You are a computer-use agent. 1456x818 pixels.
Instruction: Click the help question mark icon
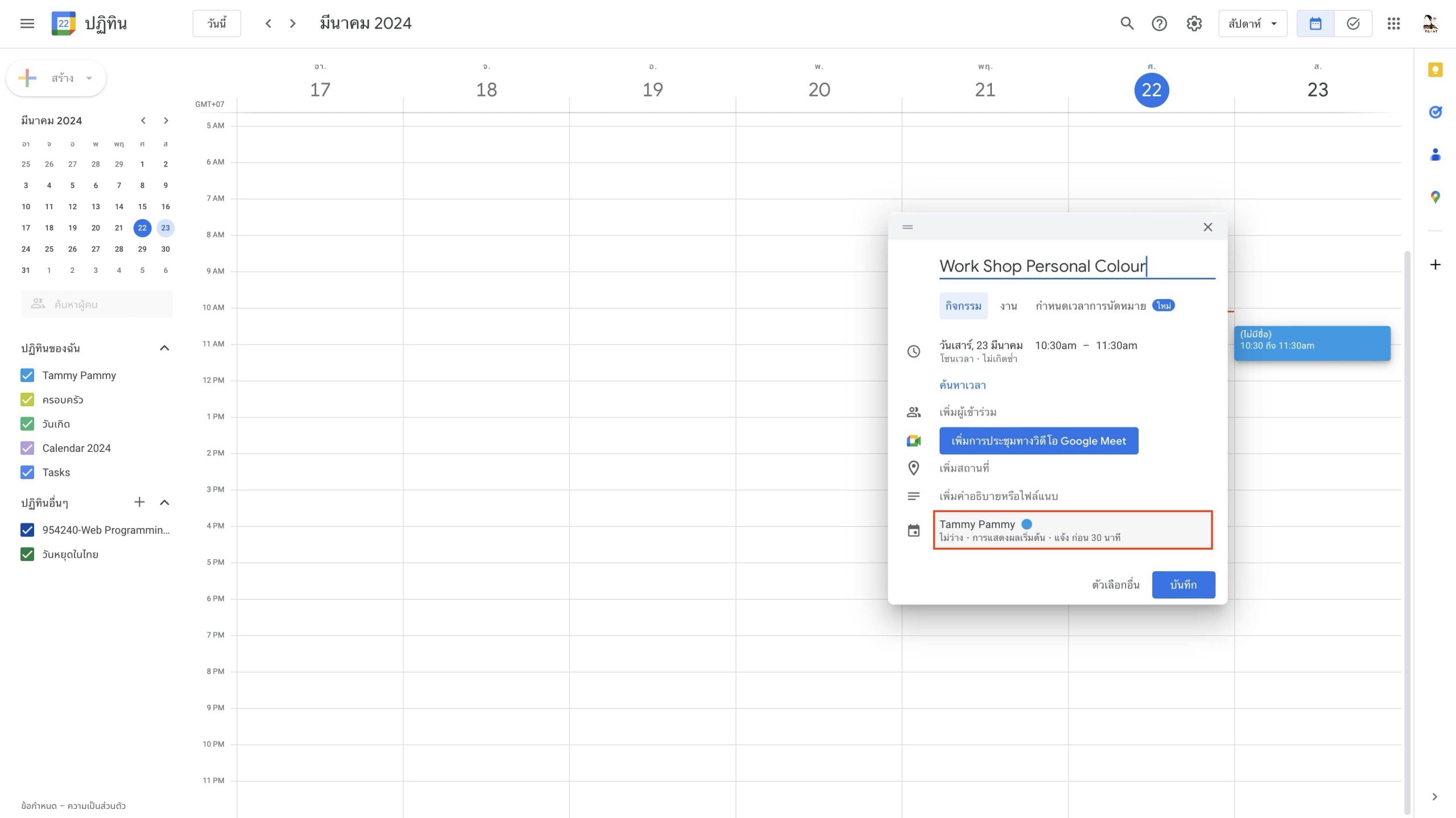1159,23
